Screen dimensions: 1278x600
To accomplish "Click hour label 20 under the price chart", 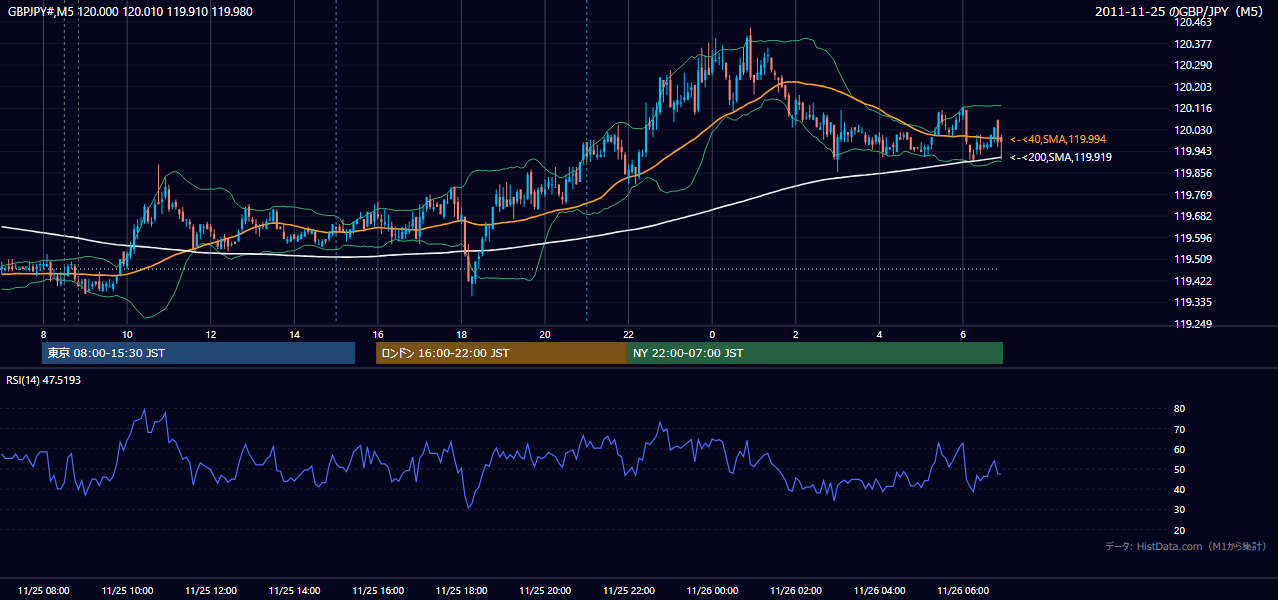I will pyautogui.click(x=545, y=334).
